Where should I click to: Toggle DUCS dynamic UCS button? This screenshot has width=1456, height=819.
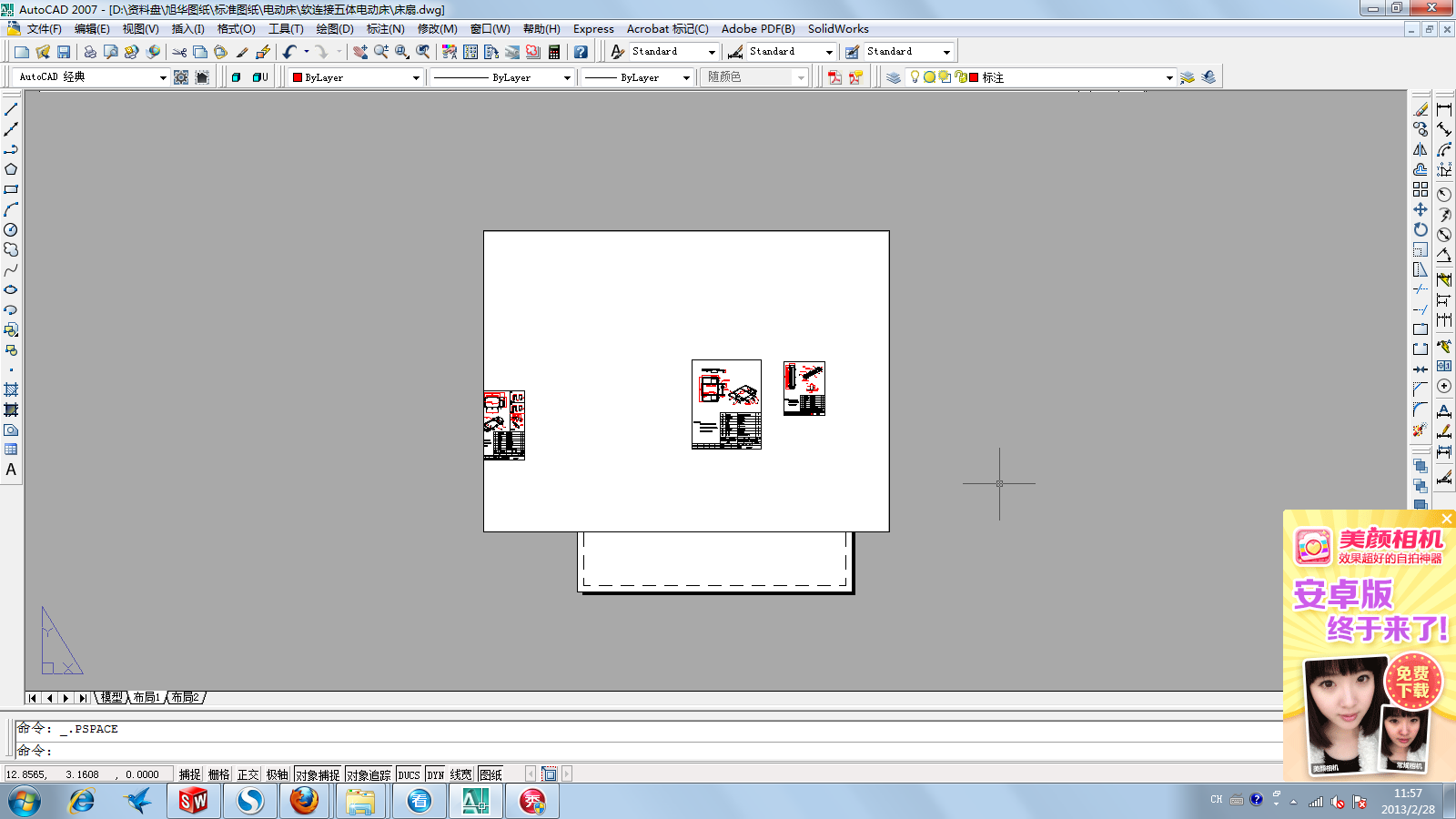(409, 774)
